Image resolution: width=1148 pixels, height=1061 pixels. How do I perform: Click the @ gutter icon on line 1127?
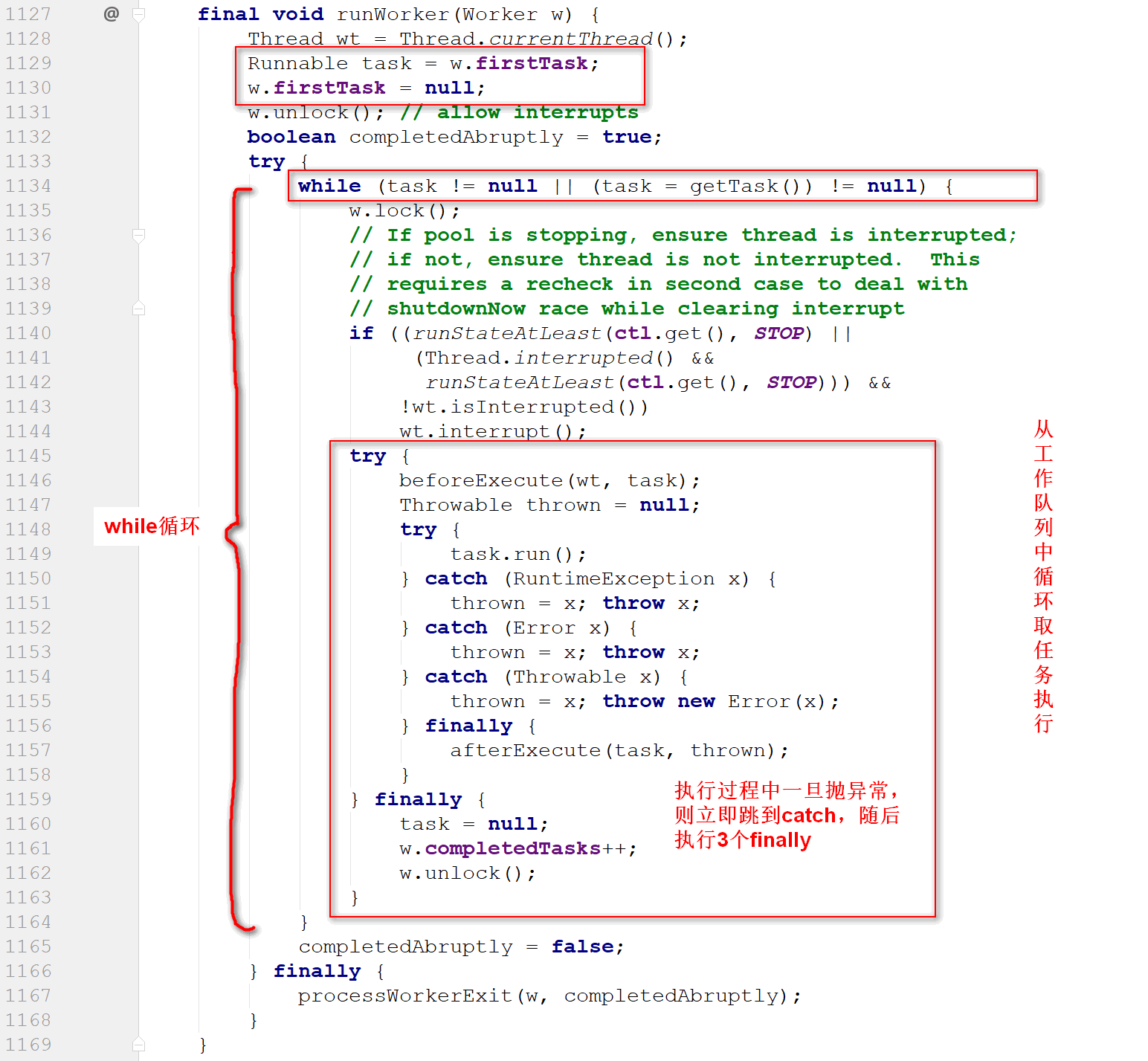112,14
